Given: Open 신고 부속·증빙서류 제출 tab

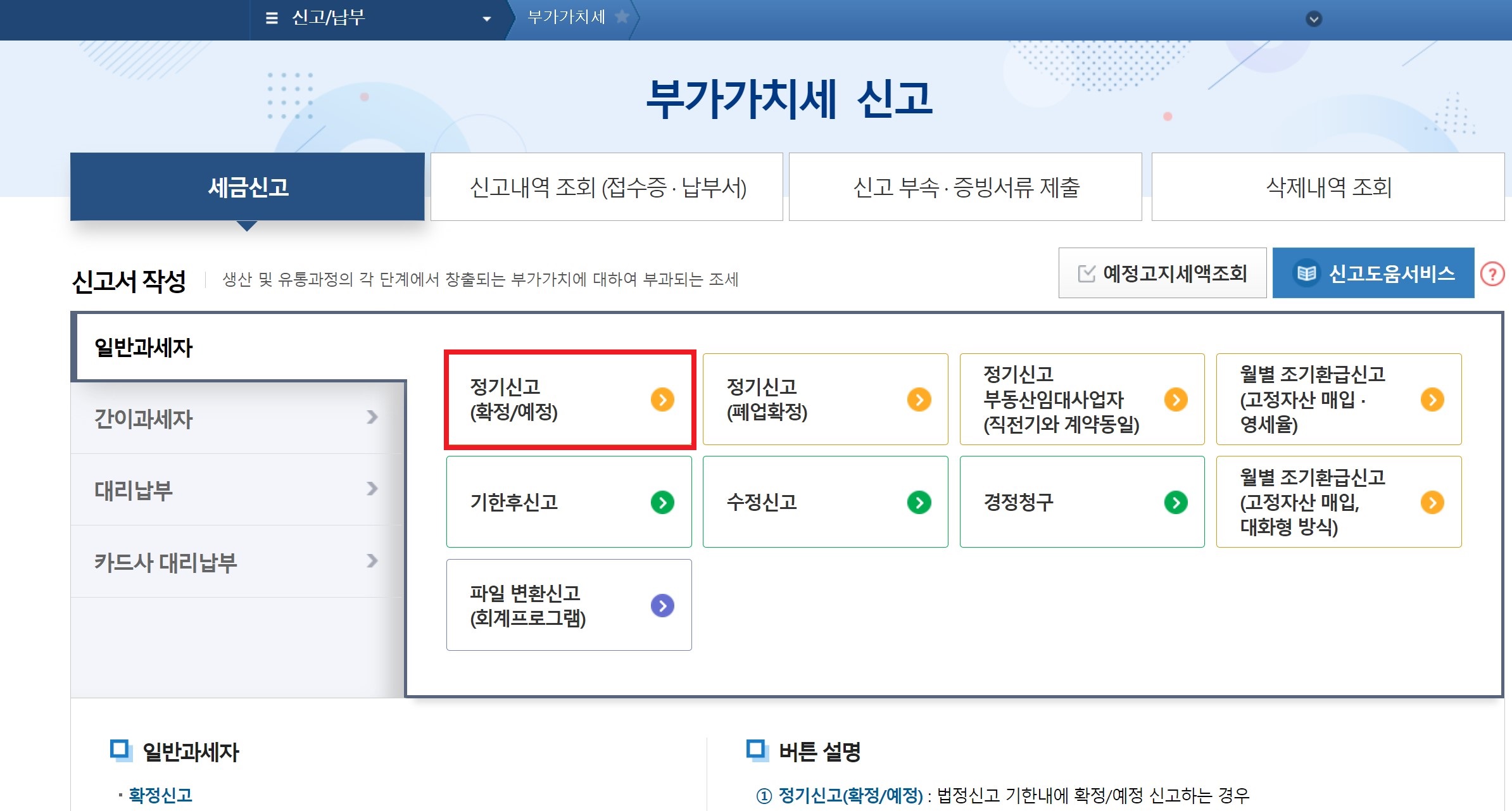Looking at the screenshot, I should pos(965,187).
